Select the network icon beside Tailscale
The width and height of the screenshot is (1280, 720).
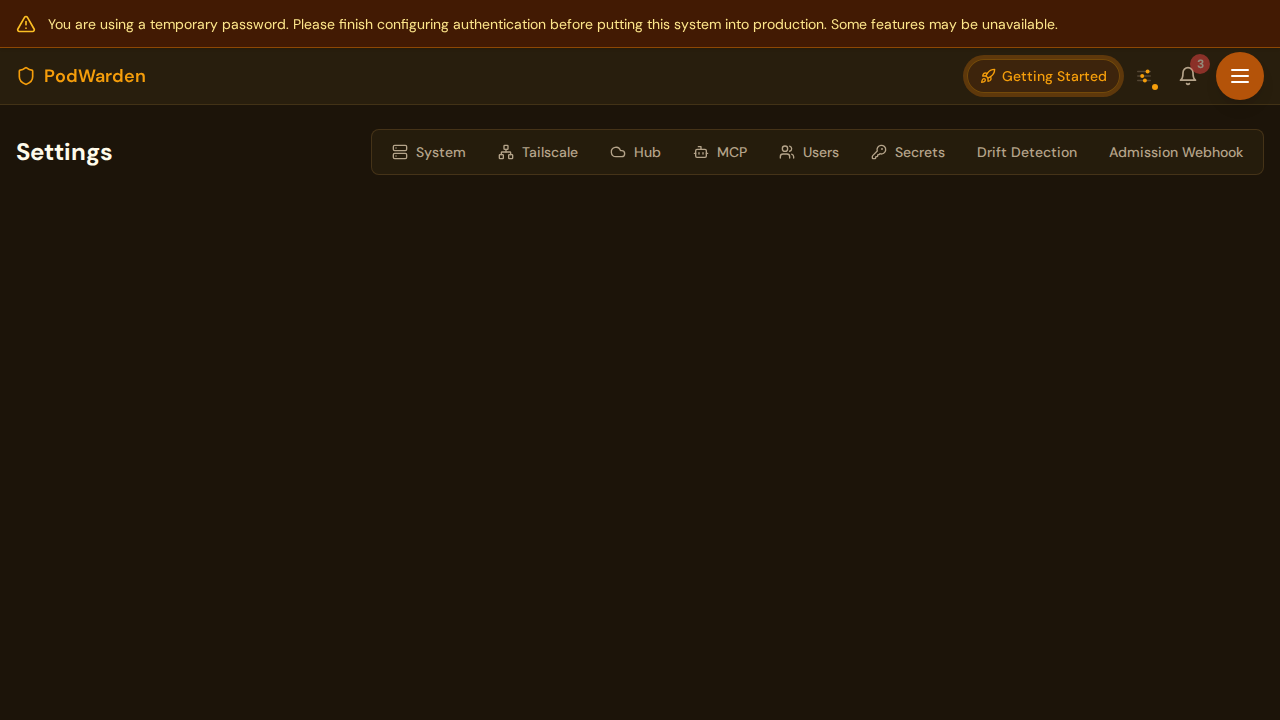(506, 152)
